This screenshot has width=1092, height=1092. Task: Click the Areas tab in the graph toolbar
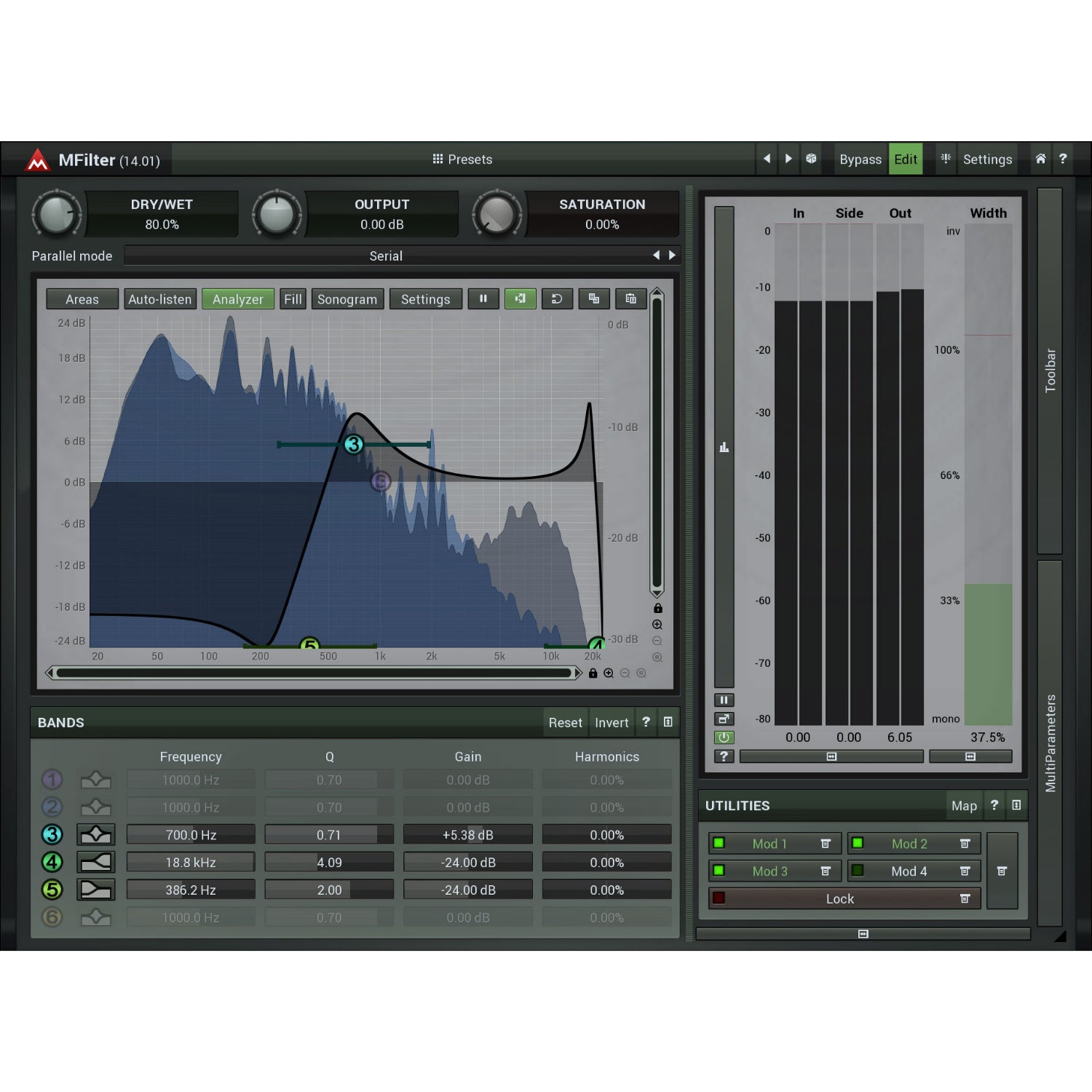coord(82,299)
